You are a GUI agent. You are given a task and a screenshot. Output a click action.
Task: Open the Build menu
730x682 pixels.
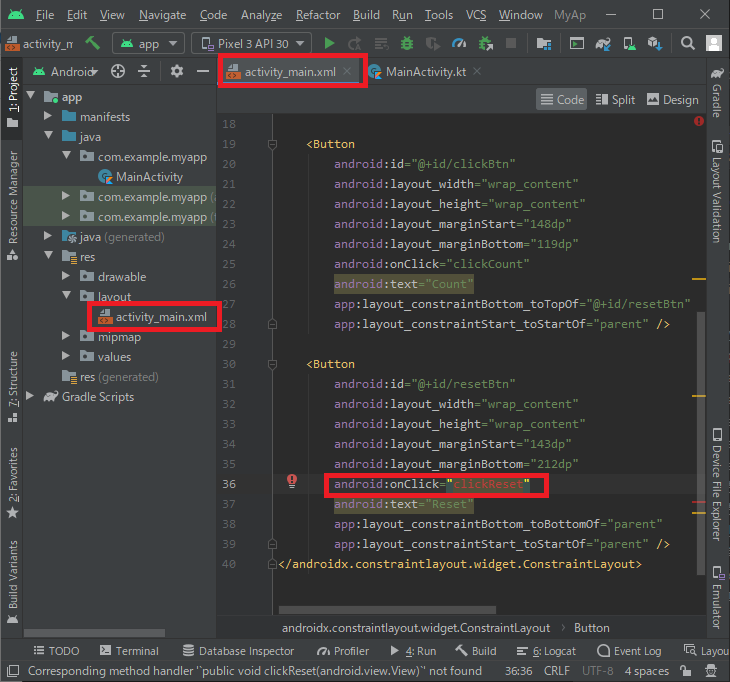[x=366, y=15]
